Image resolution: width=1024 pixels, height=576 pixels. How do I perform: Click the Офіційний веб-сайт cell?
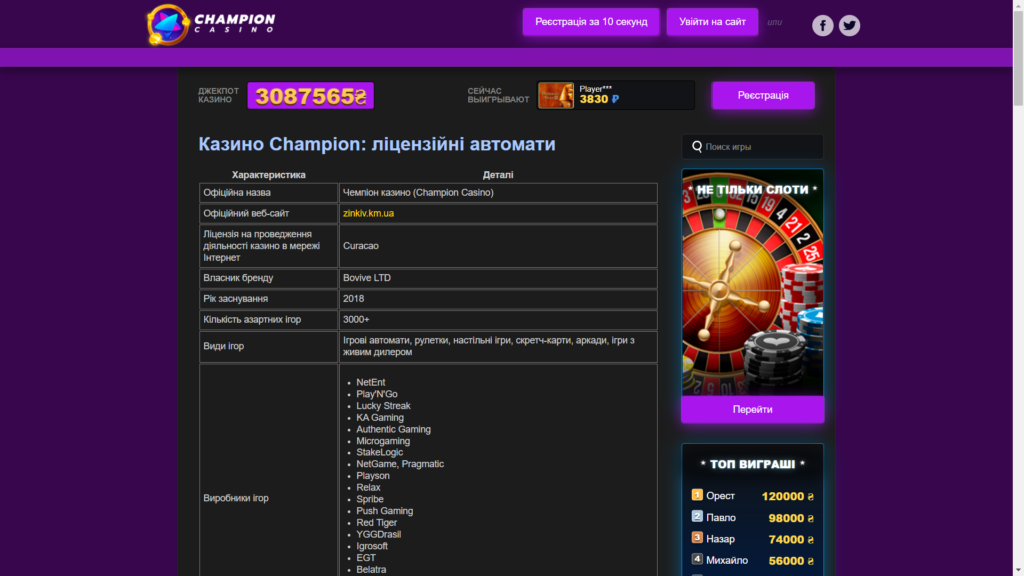click(268, 214)
